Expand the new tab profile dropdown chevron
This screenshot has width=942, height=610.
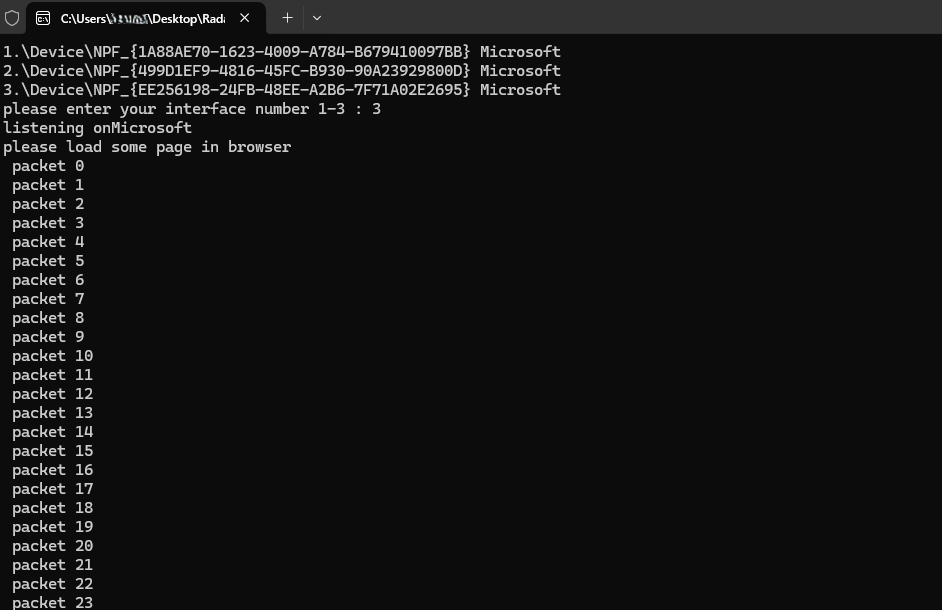click(317, 18)
